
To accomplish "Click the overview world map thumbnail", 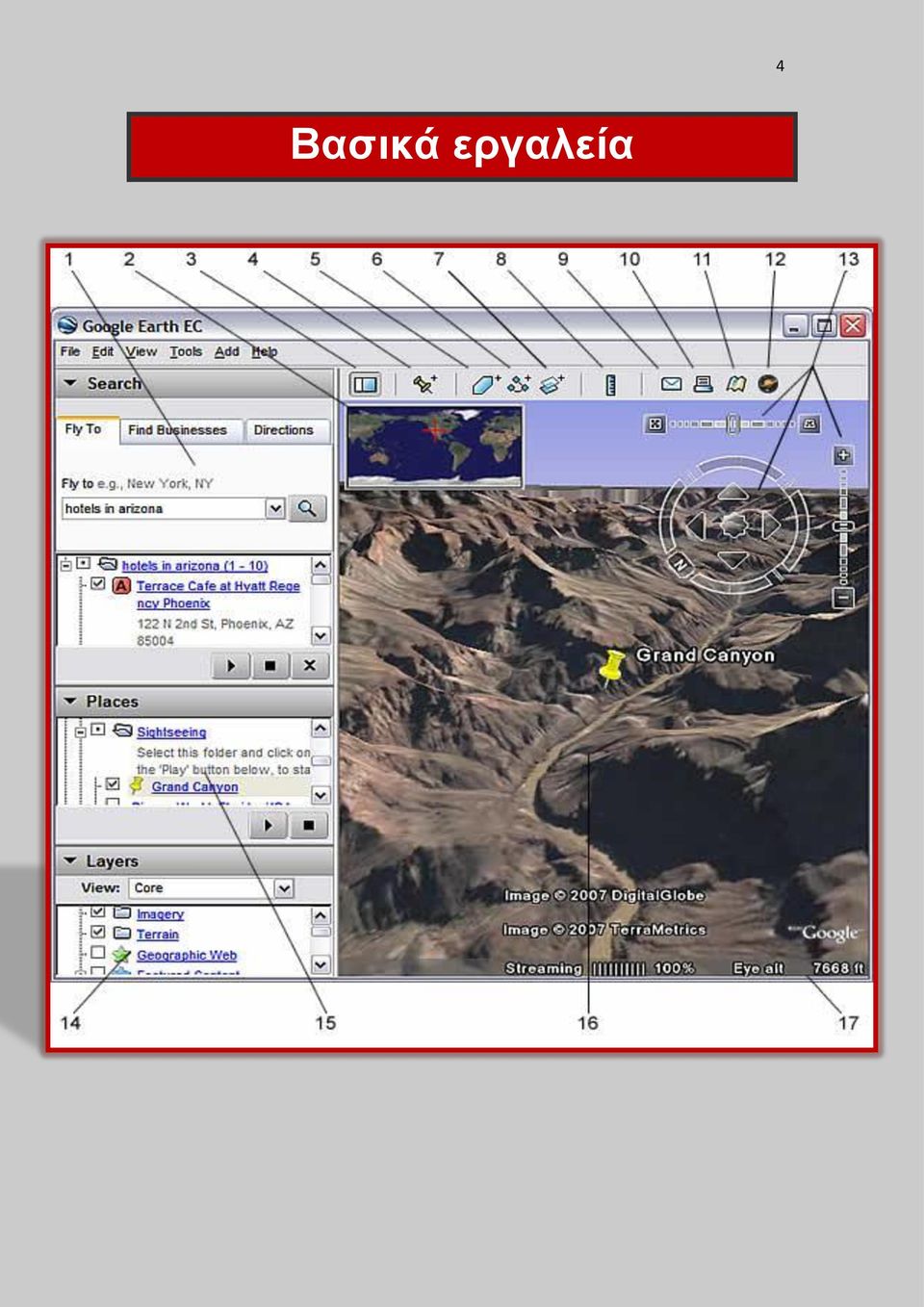I will [434, 446].
